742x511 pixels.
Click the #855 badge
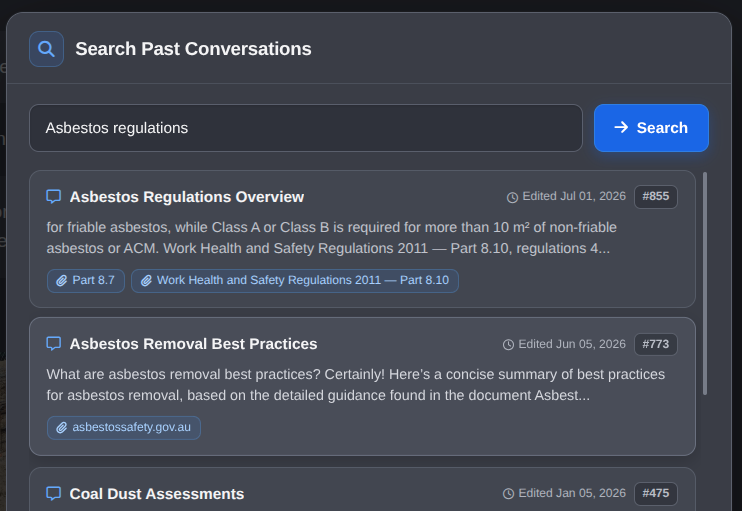point(655,196)
